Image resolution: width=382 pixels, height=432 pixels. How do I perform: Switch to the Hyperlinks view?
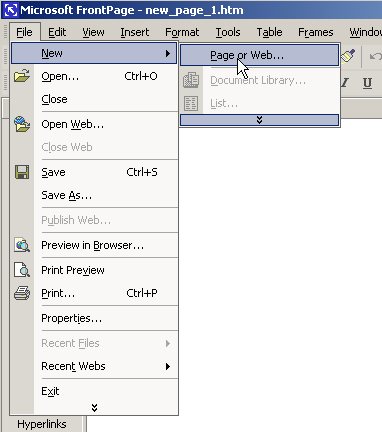42,424
